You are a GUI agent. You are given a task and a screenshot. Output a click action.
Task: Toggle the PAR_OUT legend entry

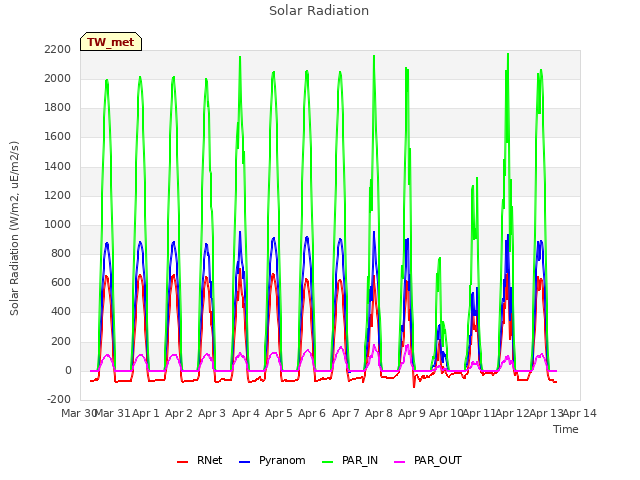pyautogui.click(x=428, y=460)
